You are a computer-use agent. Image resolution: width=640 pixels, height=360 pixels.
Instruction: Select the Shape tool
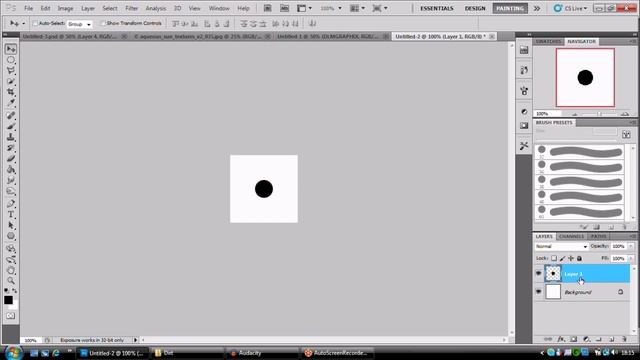tap(11, 236)
